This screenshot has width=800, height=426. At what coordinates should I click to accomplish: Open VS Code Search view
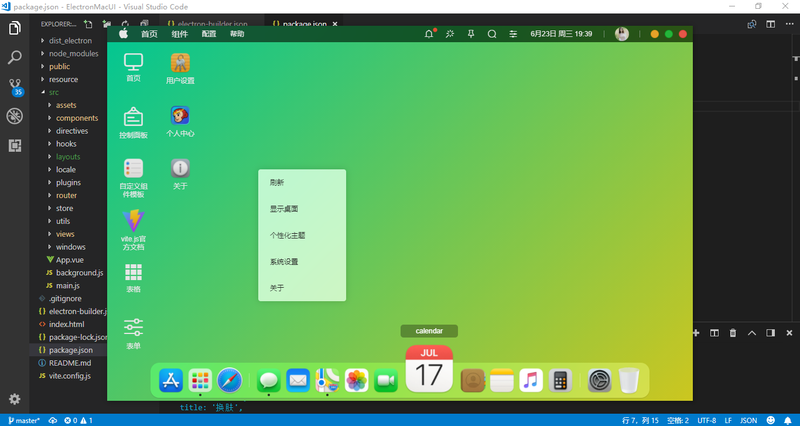click(x=15, y=57)
